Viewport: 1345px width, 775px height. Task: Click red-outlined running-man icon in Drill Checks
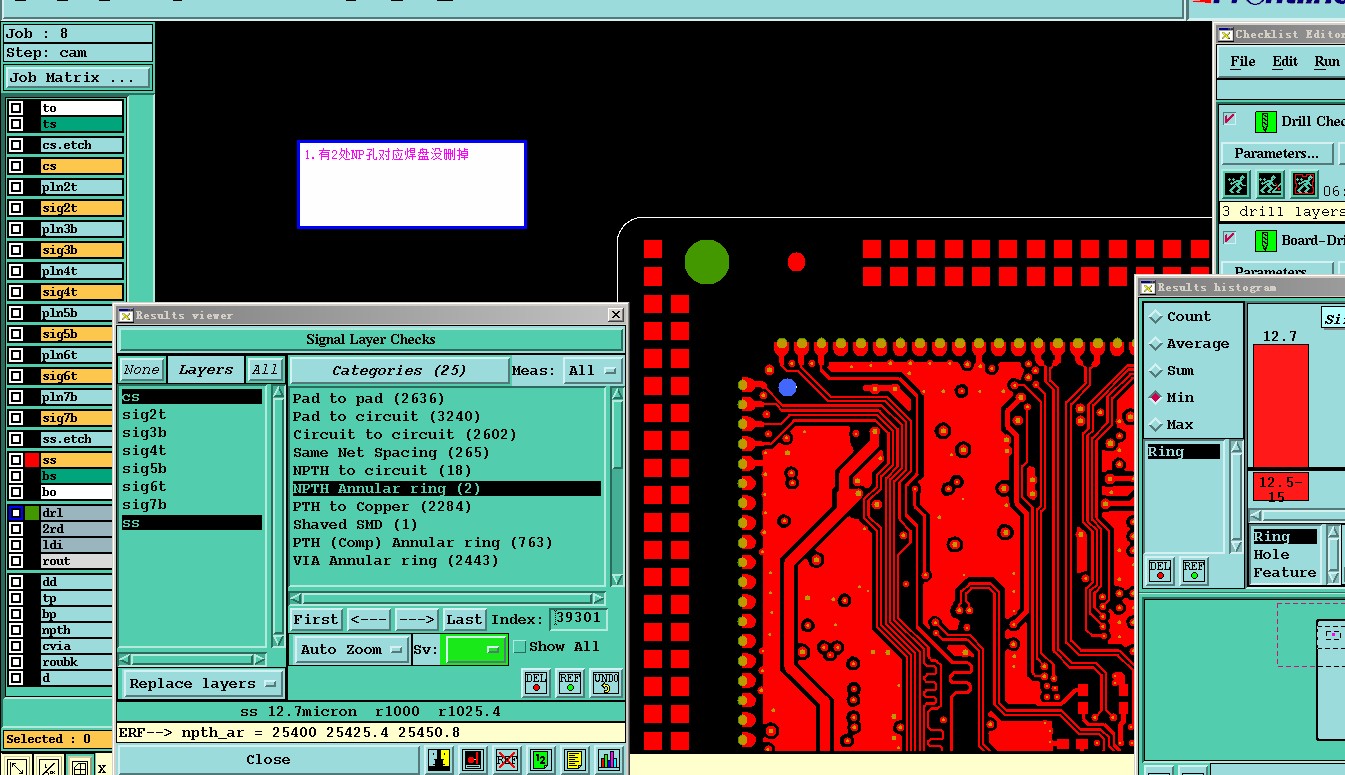tap(1304, 185)
